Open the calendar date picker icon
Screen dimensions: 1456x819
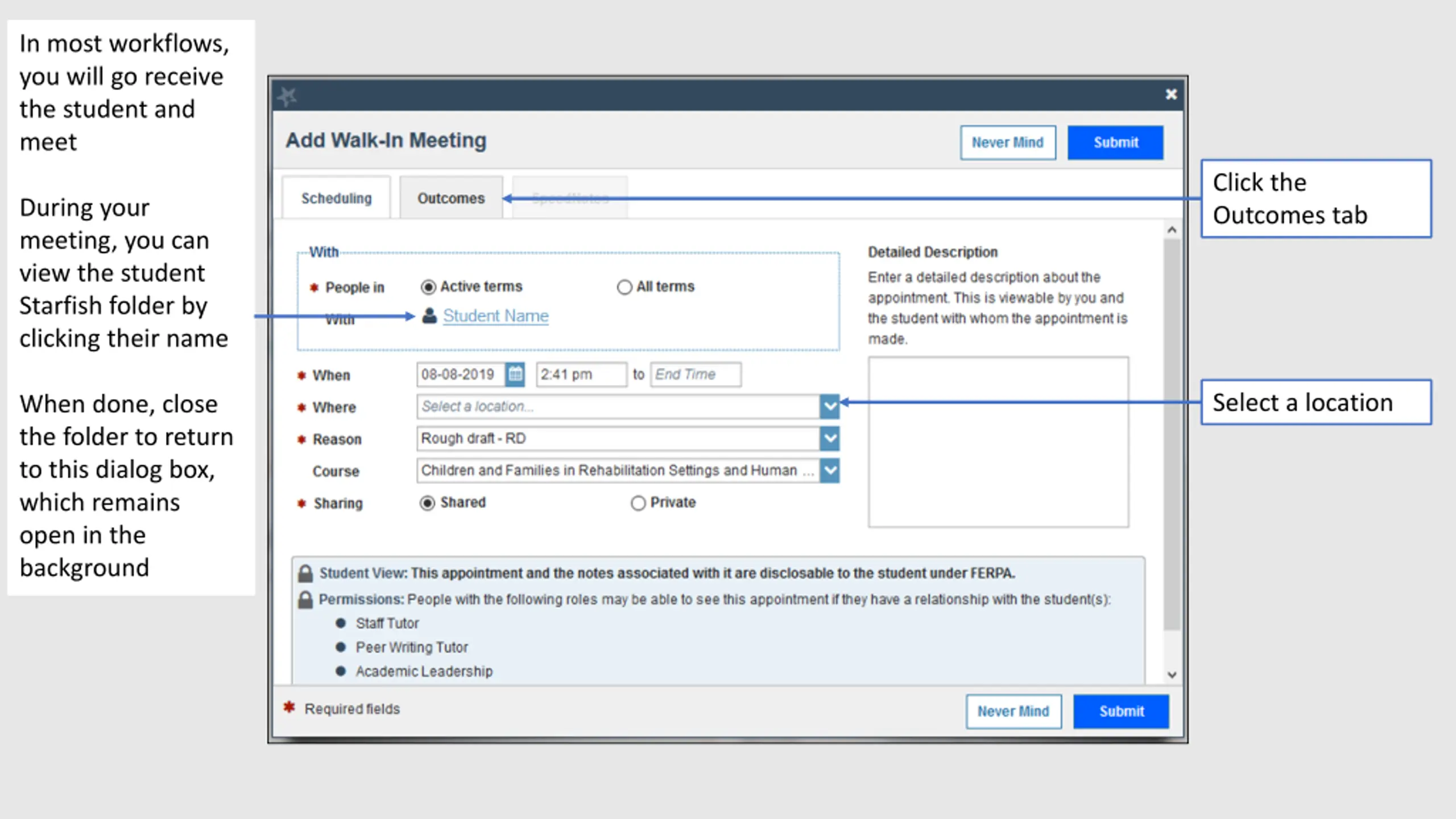tap(515, 374)
